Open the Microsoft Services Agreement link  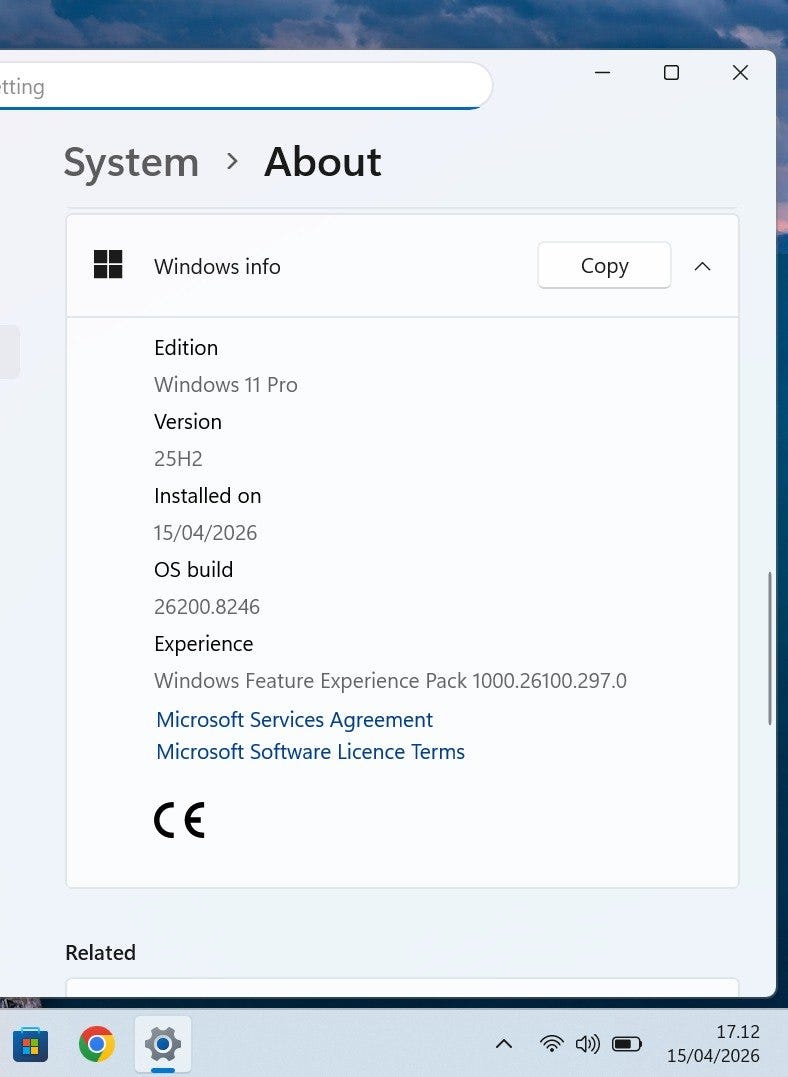[x=294, y=720]
